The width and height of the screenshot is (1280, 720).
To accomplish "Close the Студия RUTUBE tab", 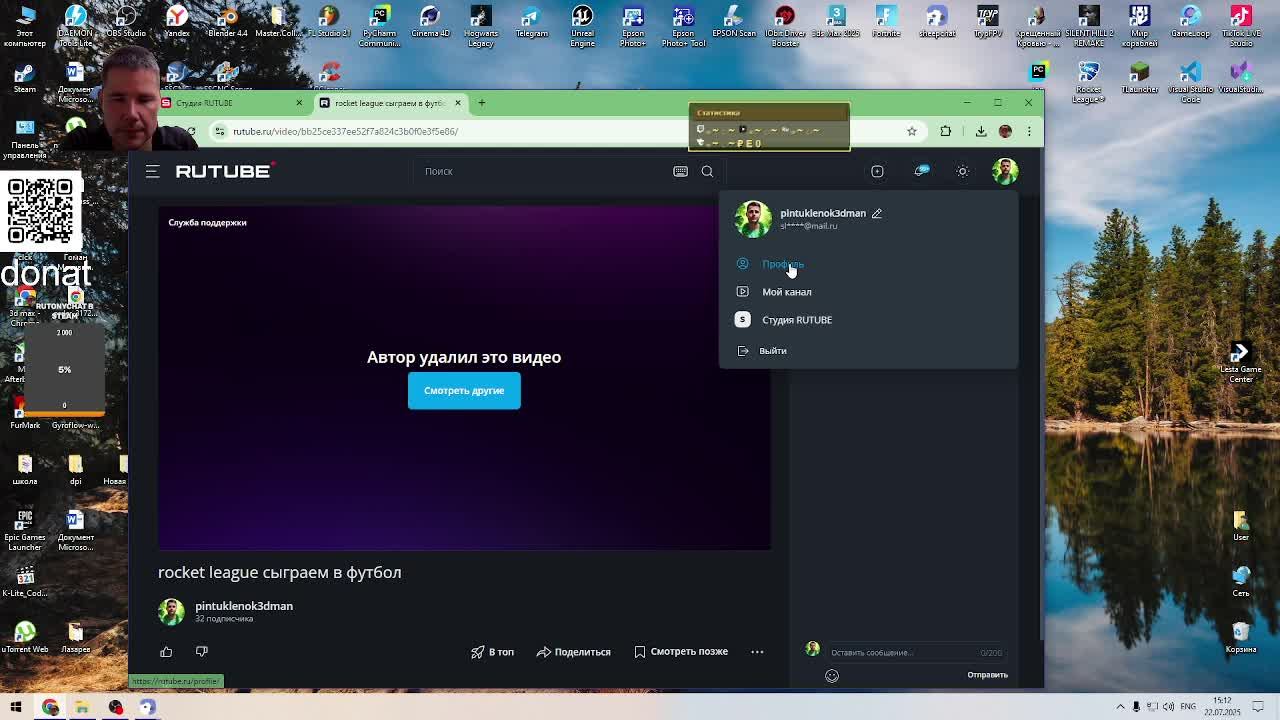I will click(298, 103).
